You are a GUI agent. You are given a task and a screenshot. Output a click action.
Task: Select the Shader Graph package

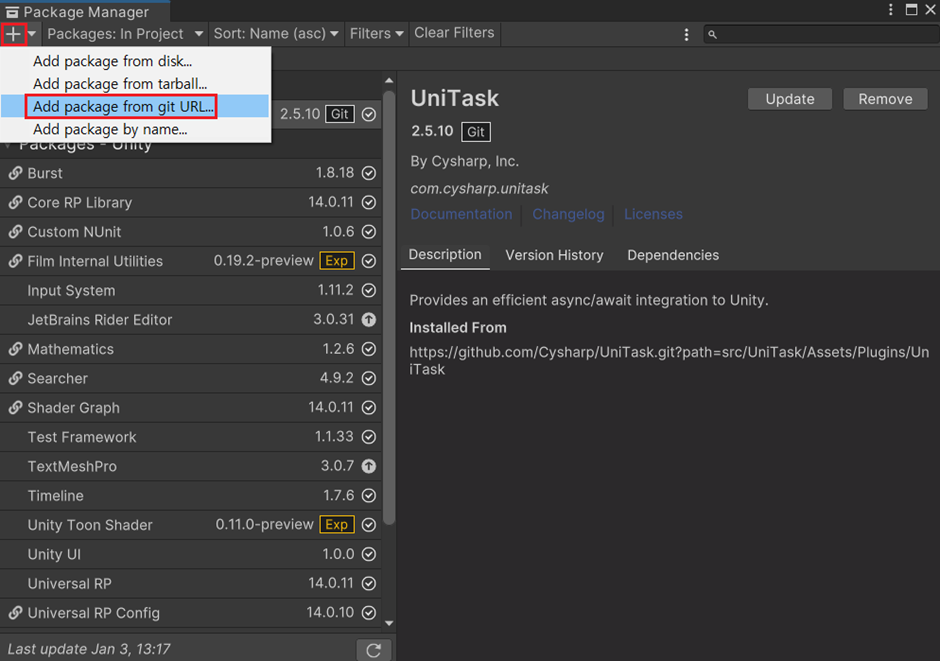click(191, 408)
